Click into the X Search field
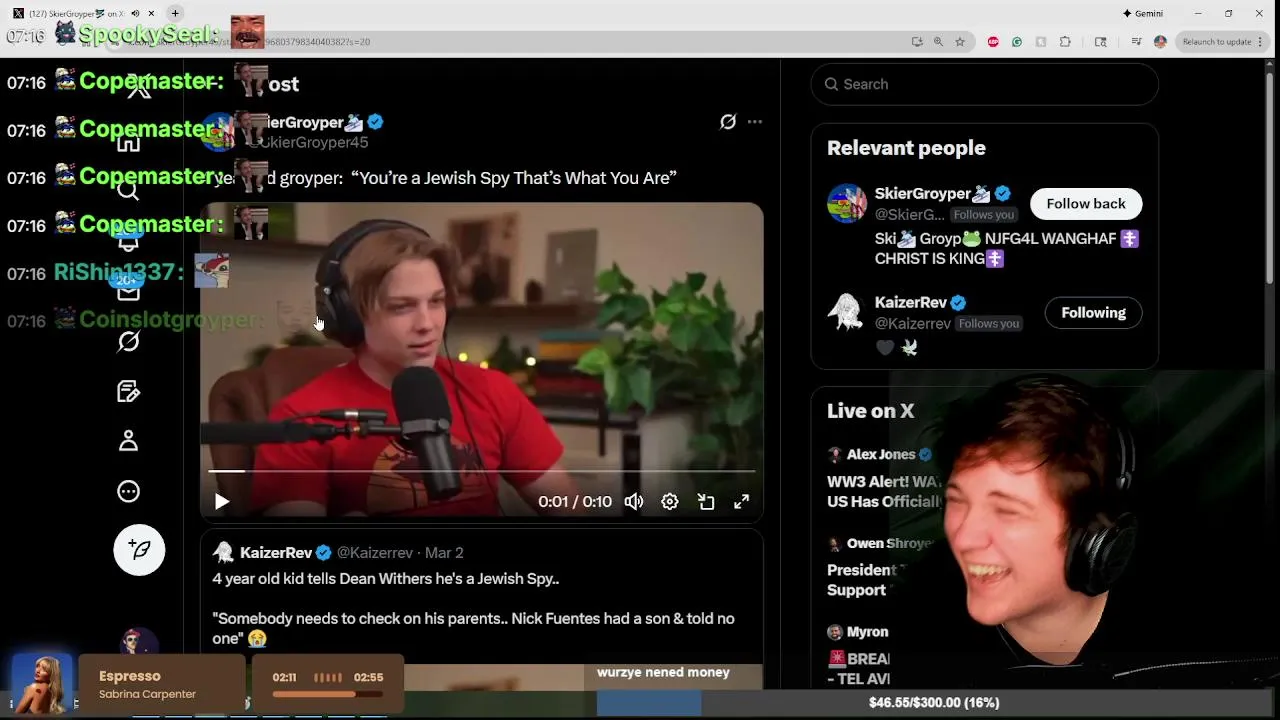This screenshot has width=1280, height=720. [985, 84]
